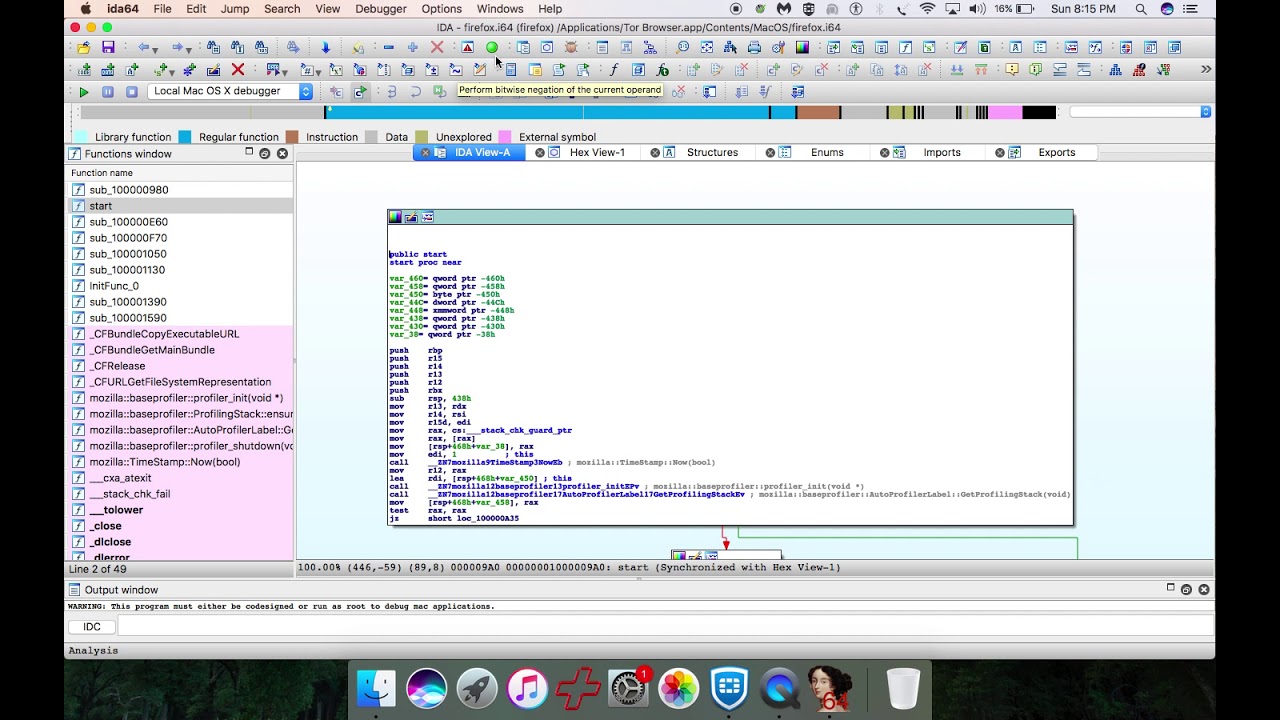This screenshot has height=720, width=1280.
Task: Select the start function in list
Action: coord(180,205)
